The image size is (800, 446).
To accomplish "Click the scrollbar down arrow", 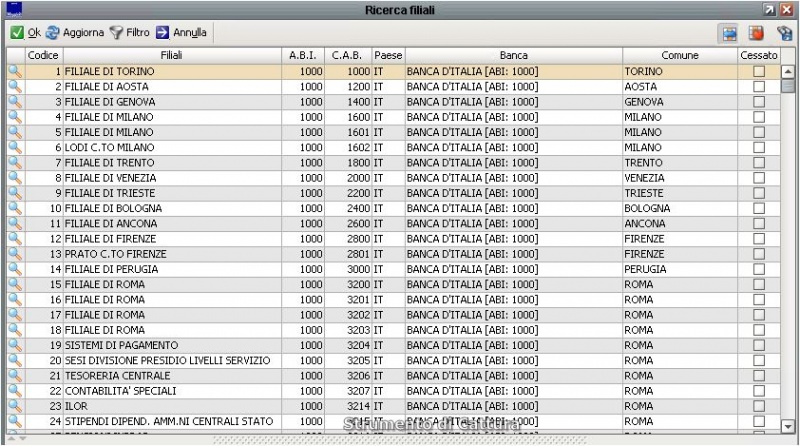I will (x=788, y=426).
